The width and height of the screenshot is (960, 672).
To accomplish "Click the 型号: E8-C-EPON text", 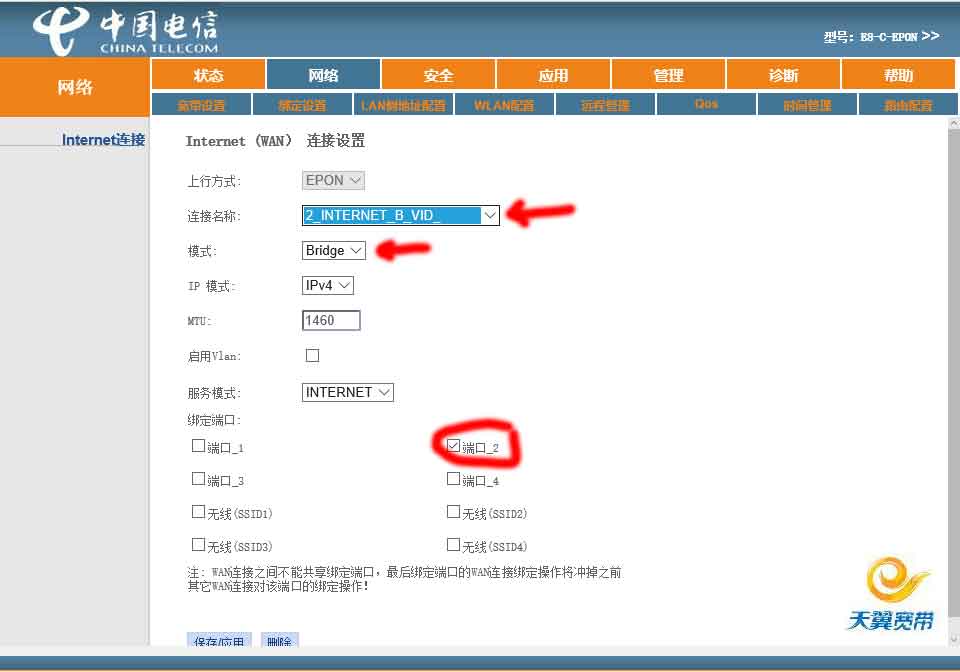I will click(870, 37).
